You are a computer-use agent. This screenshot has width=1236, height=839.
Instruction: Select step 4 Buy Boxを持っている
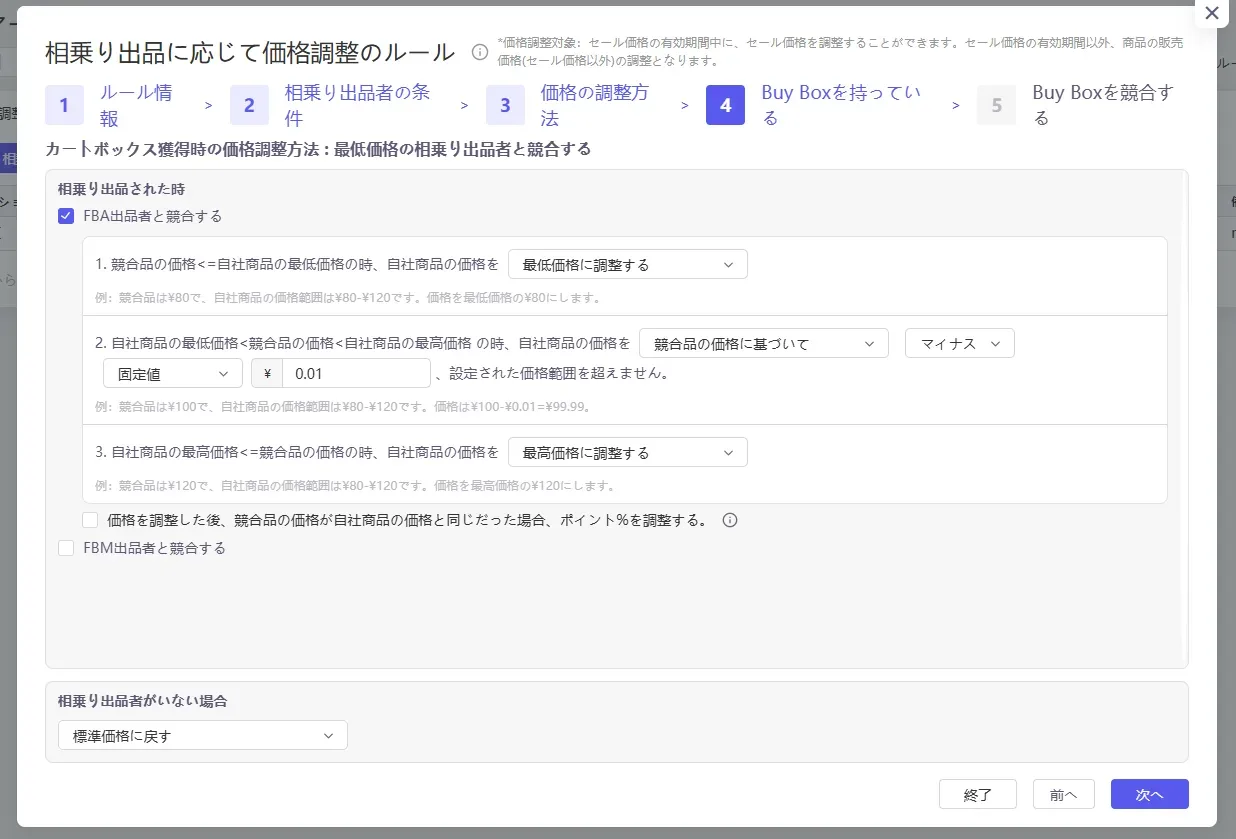(x=822, y=105)
